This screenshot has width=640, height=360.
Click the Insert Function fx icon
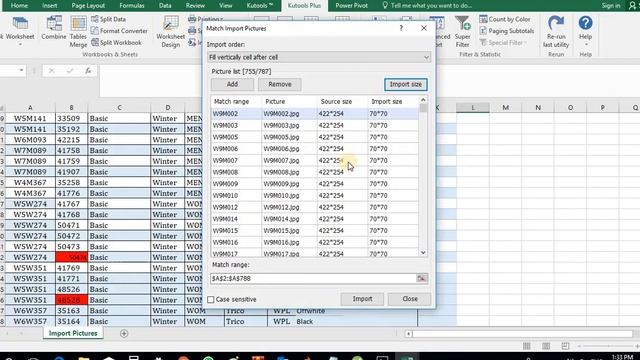tap(88, 71)
